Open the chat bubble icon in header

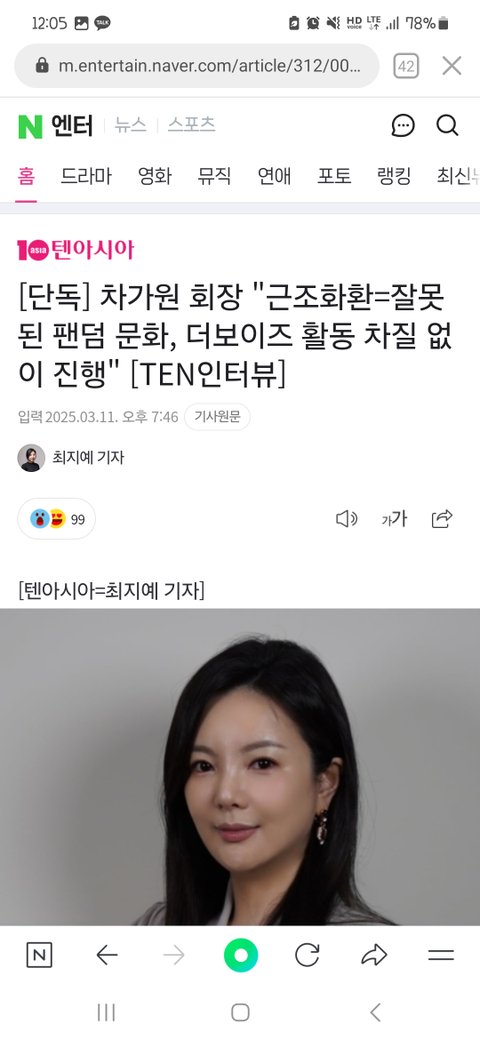(x=403, y=125)
